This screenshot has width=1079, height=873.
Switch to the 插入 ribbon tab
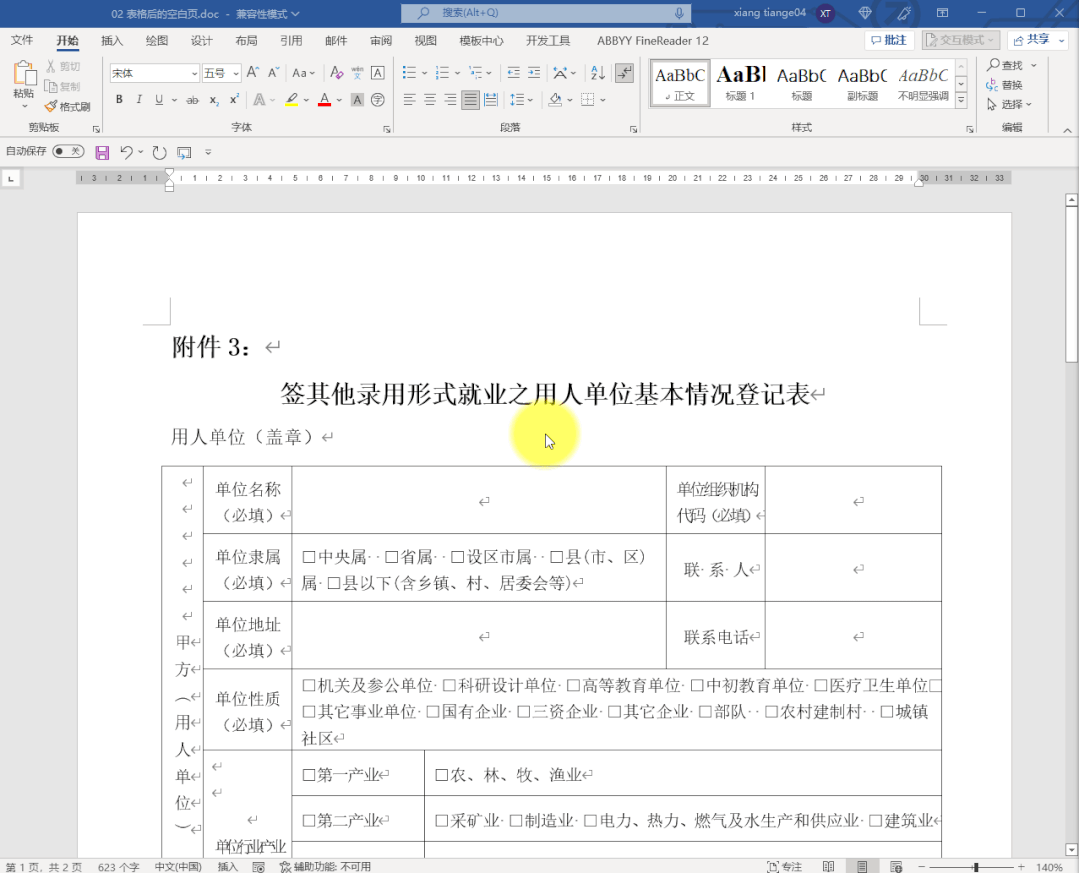point(111,40)
